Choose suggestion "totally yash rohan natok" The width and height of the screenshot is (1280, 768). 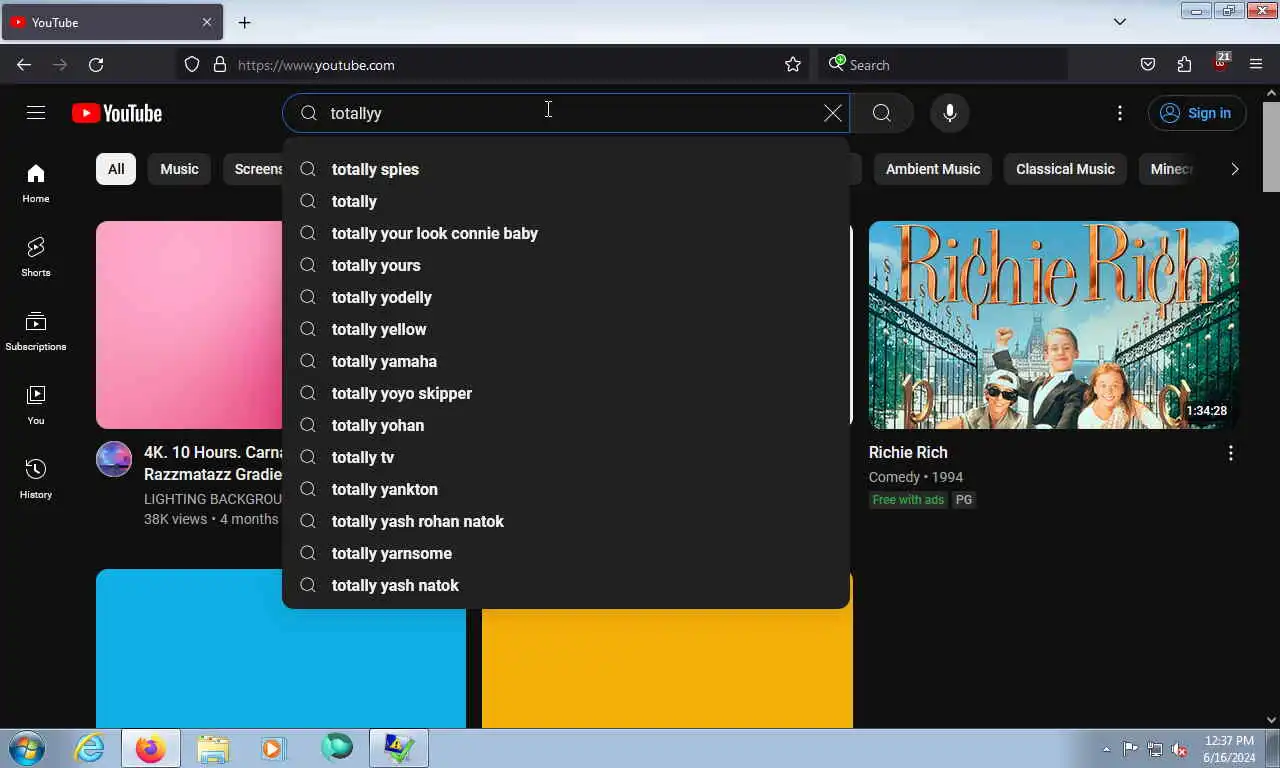(566, 521)
